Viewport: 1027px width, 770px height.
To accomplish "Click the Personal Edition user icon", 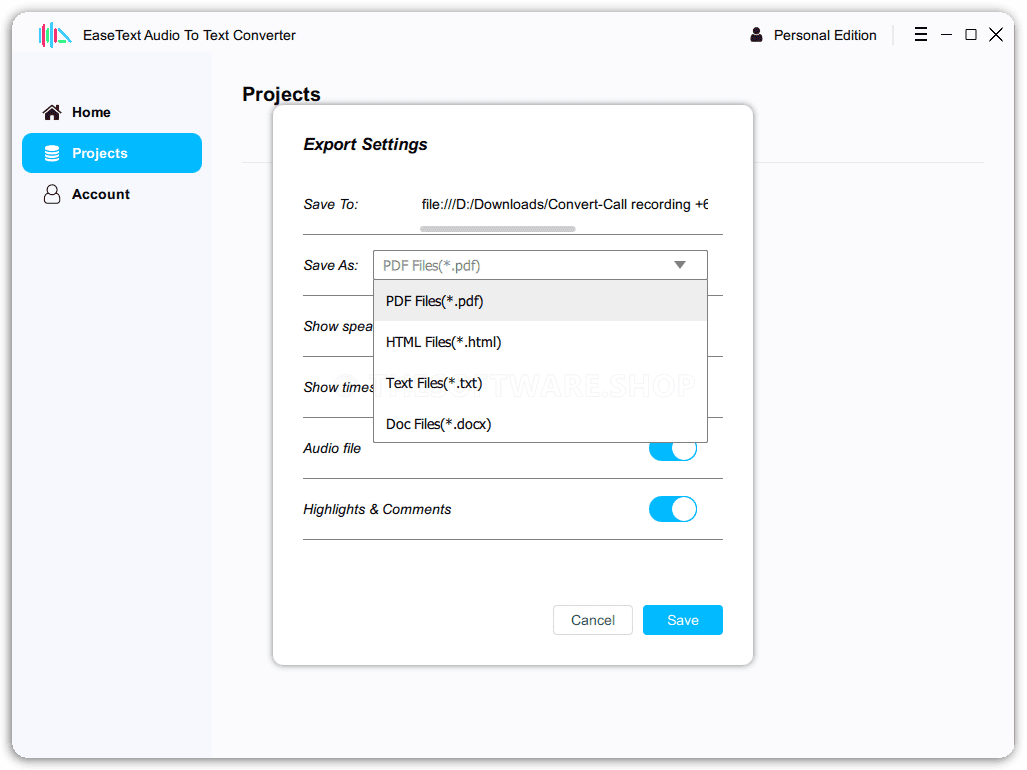I will tap(756, 35).
